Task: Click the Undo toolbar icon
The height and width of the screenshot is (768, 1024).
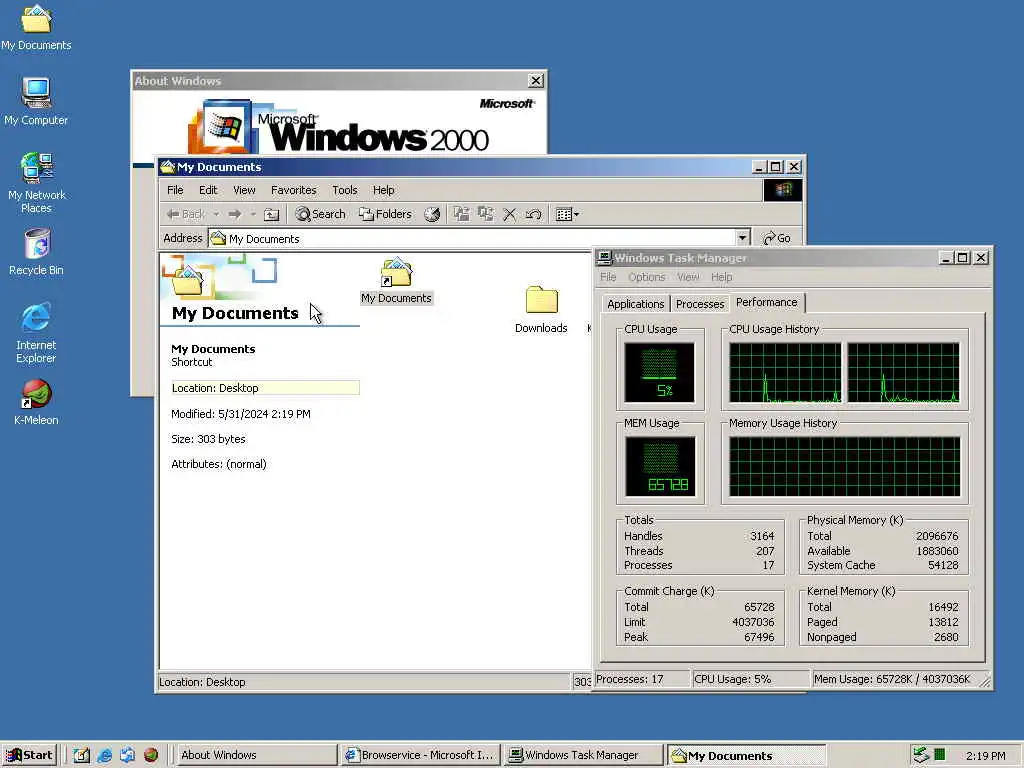Action: pos(534,214)
